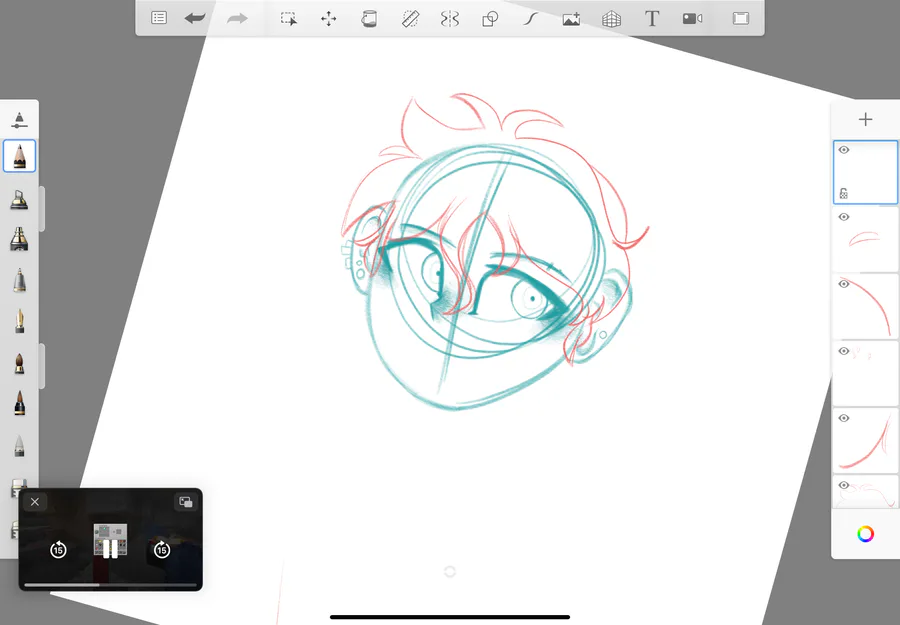Select the dark-tip brush pen
Image resolution: width=900 pixels, height=625 pixels.
click(20, 403)
